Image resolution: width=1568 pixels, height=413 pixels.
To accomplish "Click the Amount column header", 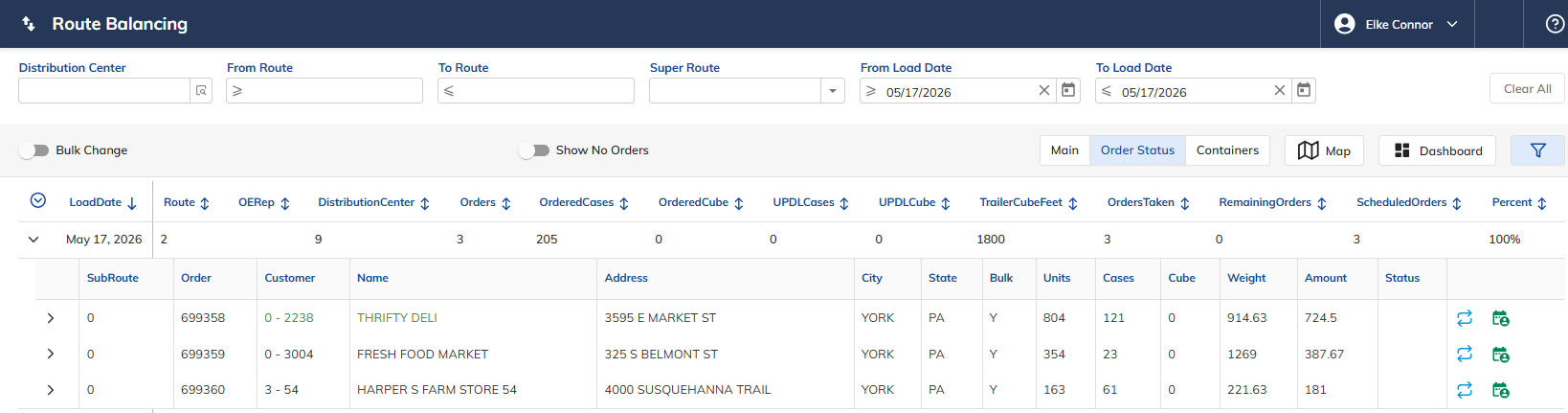I will click(1326, 278).
